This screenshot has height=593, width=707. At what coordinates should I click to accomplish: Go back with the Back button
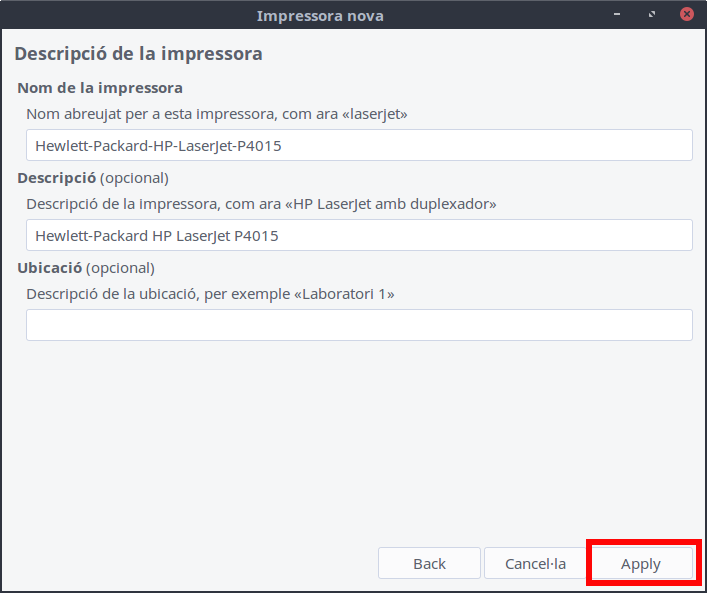coord(429,563)
